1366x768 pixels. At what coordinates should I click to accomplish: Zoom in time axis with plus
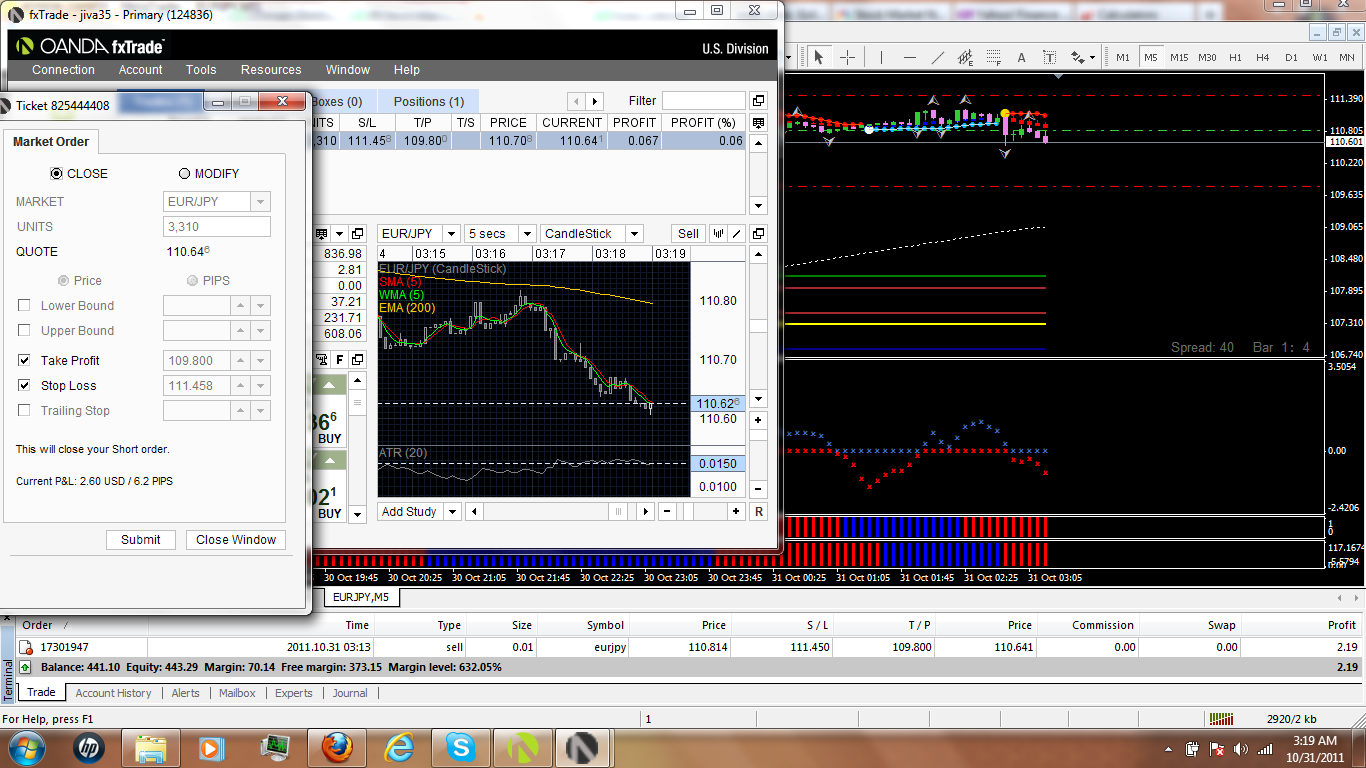coord(737,511)
